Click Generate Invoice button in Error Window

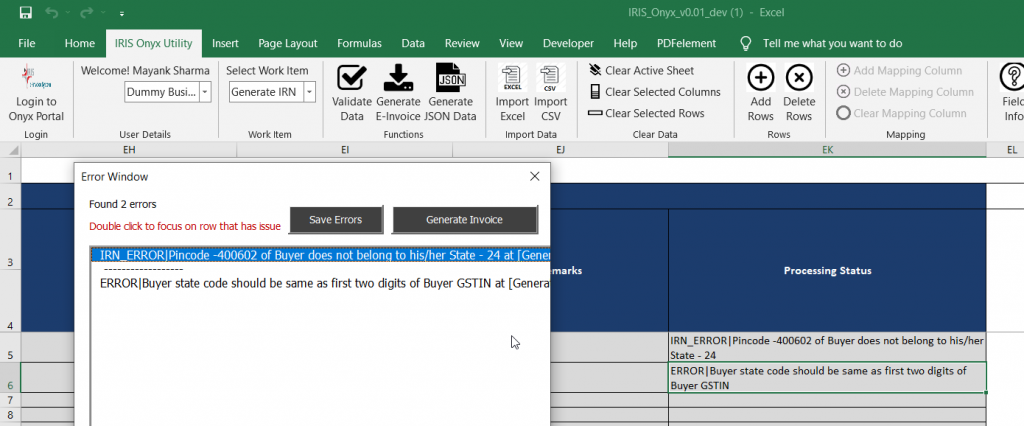(464, 220)
